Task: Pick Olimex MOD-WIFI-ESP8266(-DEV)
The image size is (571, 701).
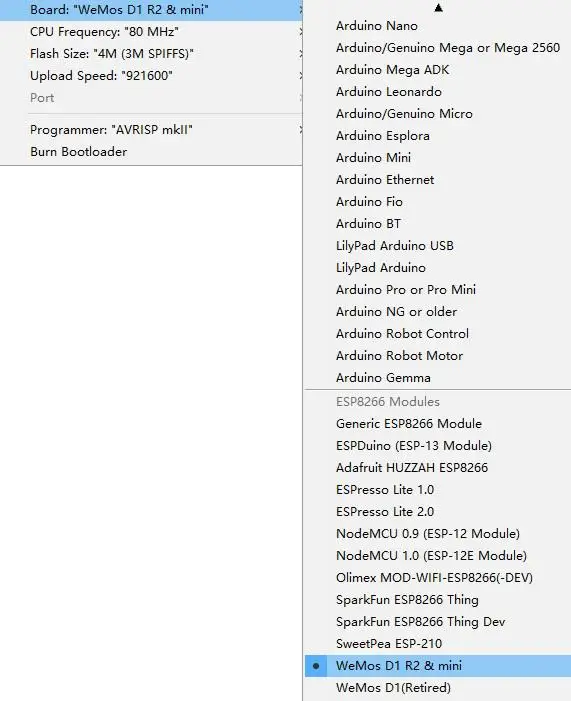Action: pos(438,578)
